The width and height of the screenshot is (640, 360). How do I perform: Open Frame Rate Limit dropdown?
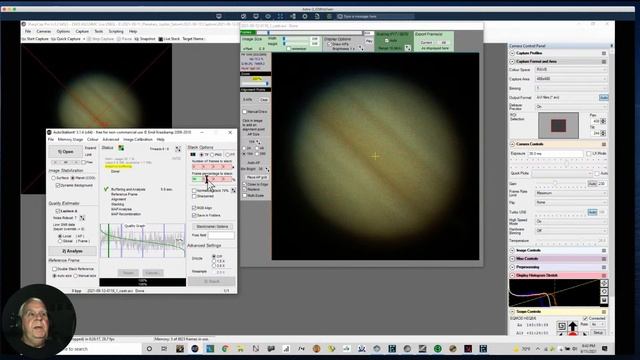pyautogui.click(x=571, y=193)
